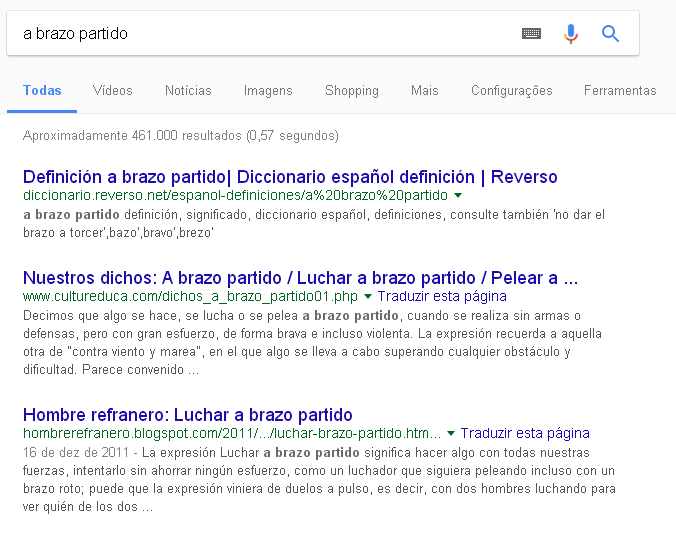The image size is (676, 548).
Task: Switch to the Vídeos tab
Action: pyautogui.click(x=113, y=91)
